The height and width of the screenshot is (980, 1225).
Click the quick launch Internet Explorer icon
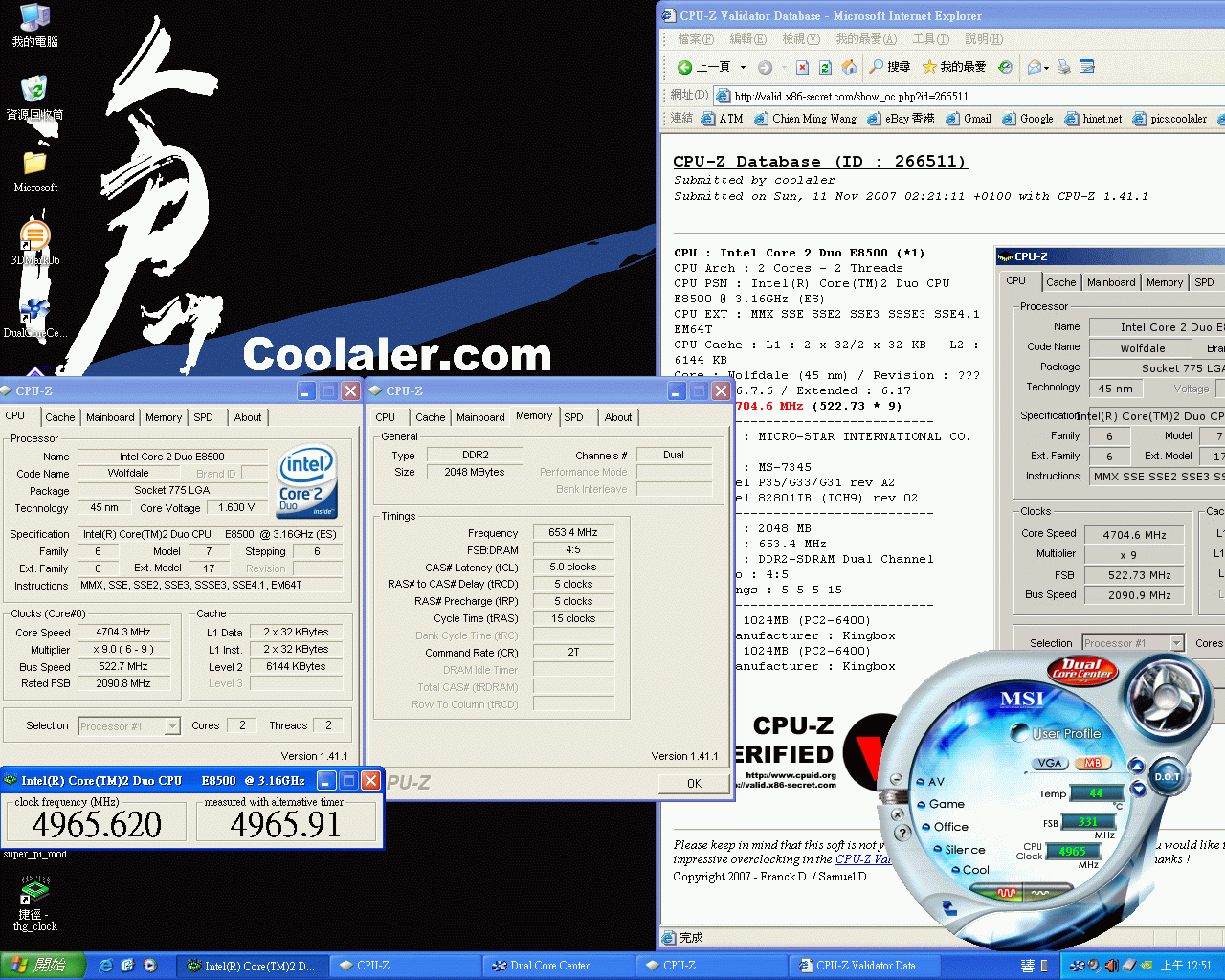click(105, 966)
